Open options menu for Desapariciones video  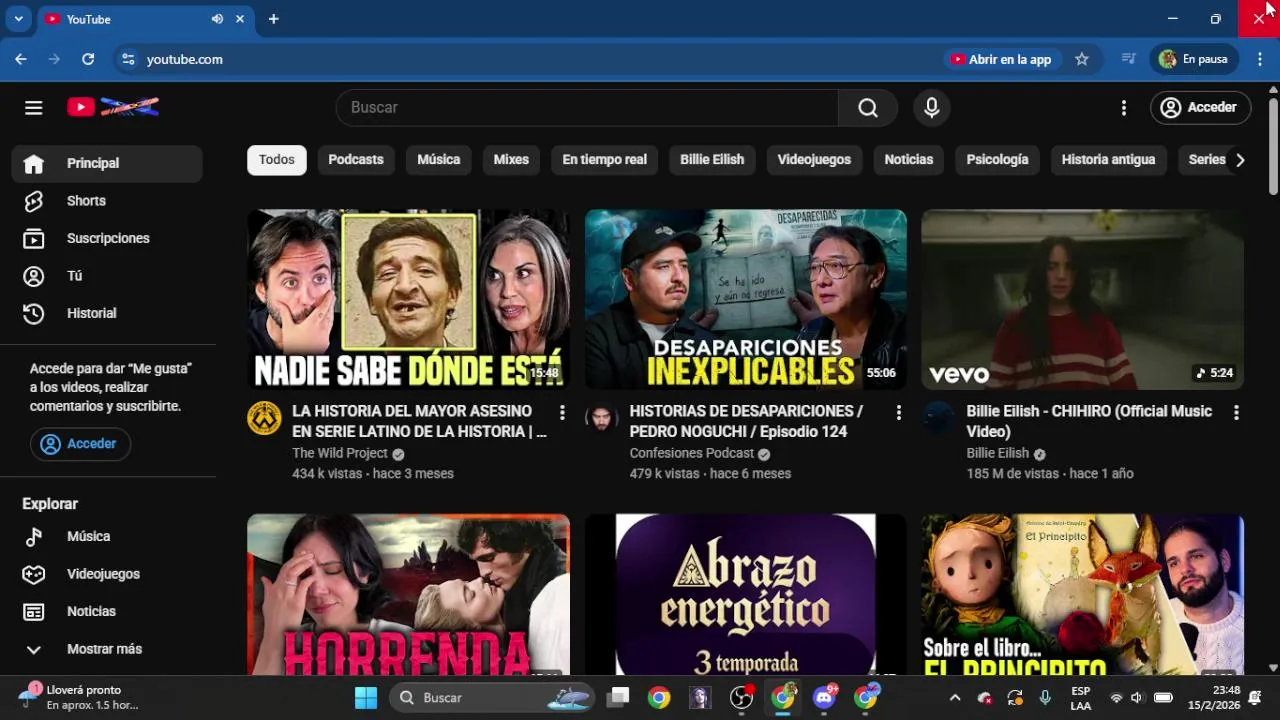coord(899,412)
